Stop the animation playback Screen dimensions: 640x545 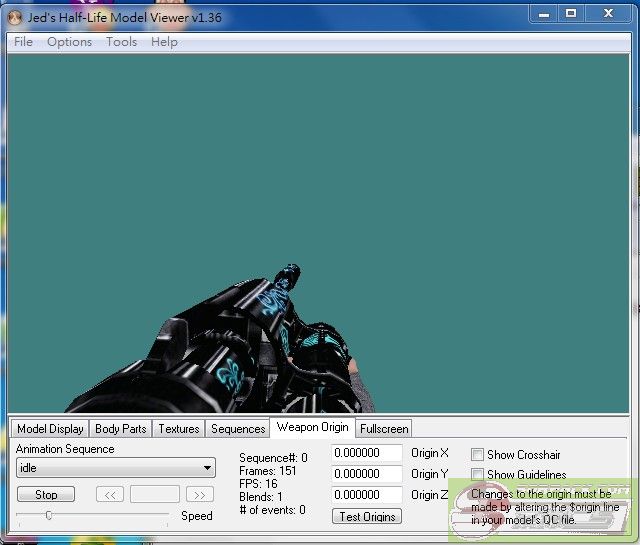point(47,494)
